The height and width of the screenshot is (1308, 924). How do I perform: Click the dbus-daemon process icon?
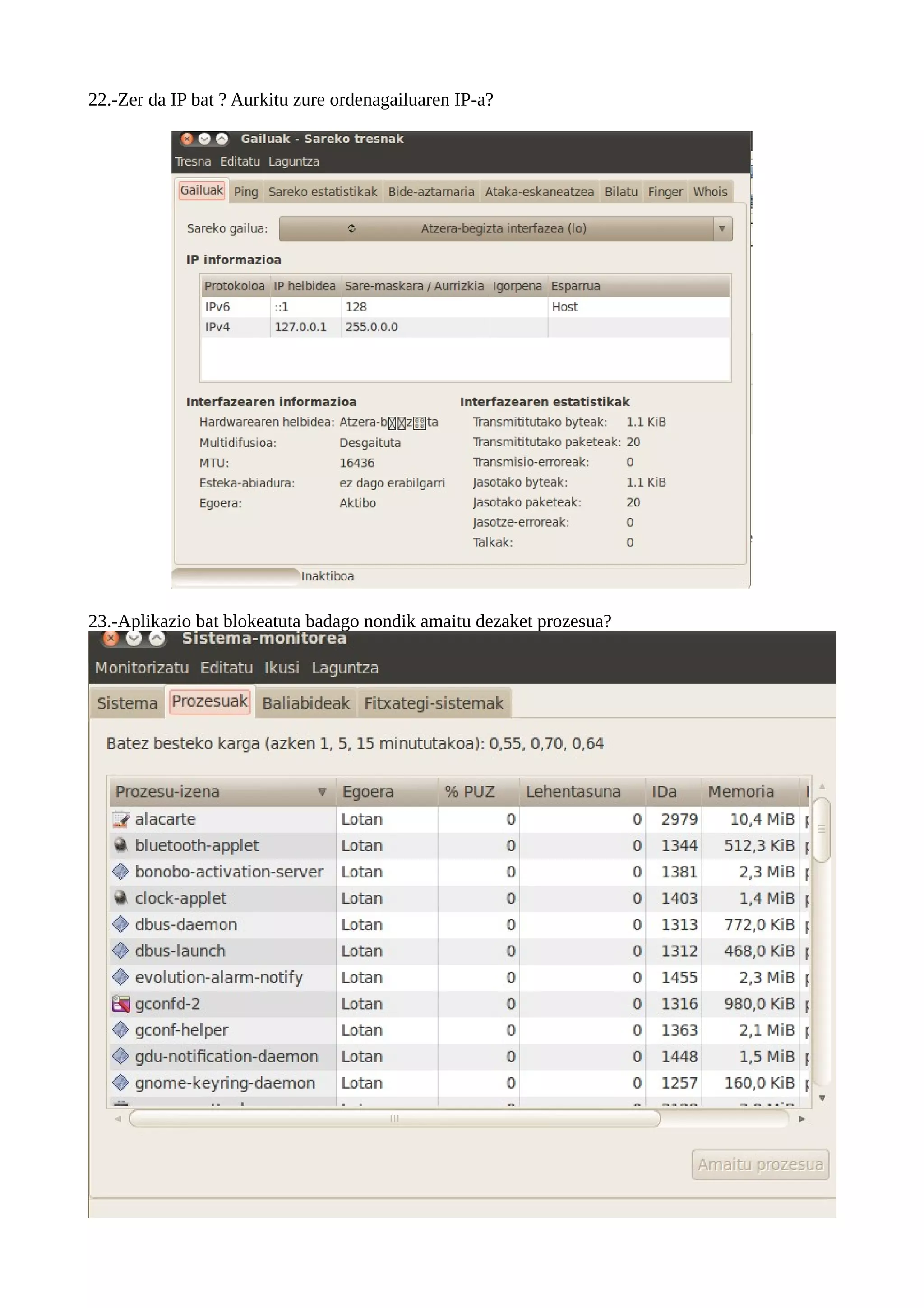(121, 925)
